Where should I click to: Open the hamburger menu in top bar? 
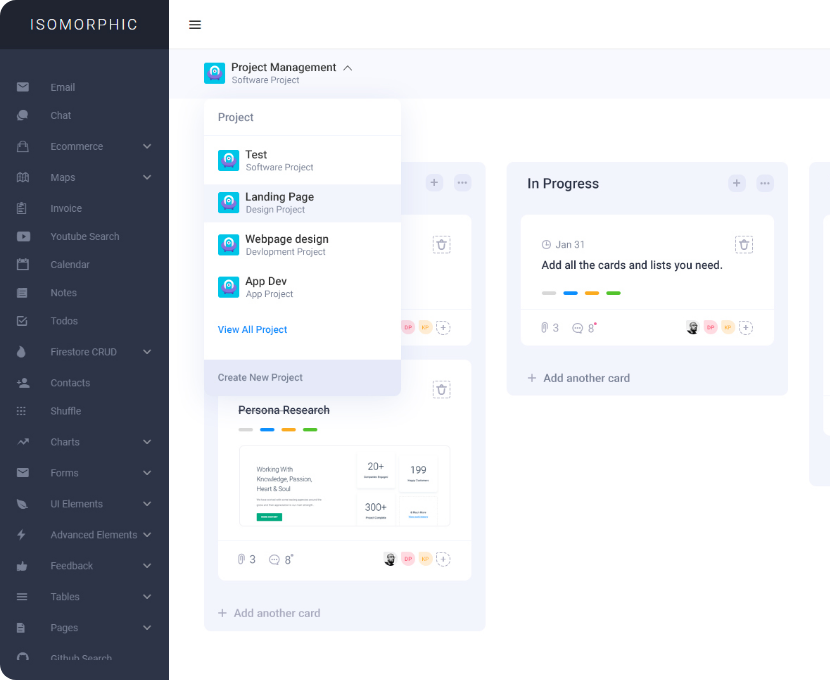point(195,24)
